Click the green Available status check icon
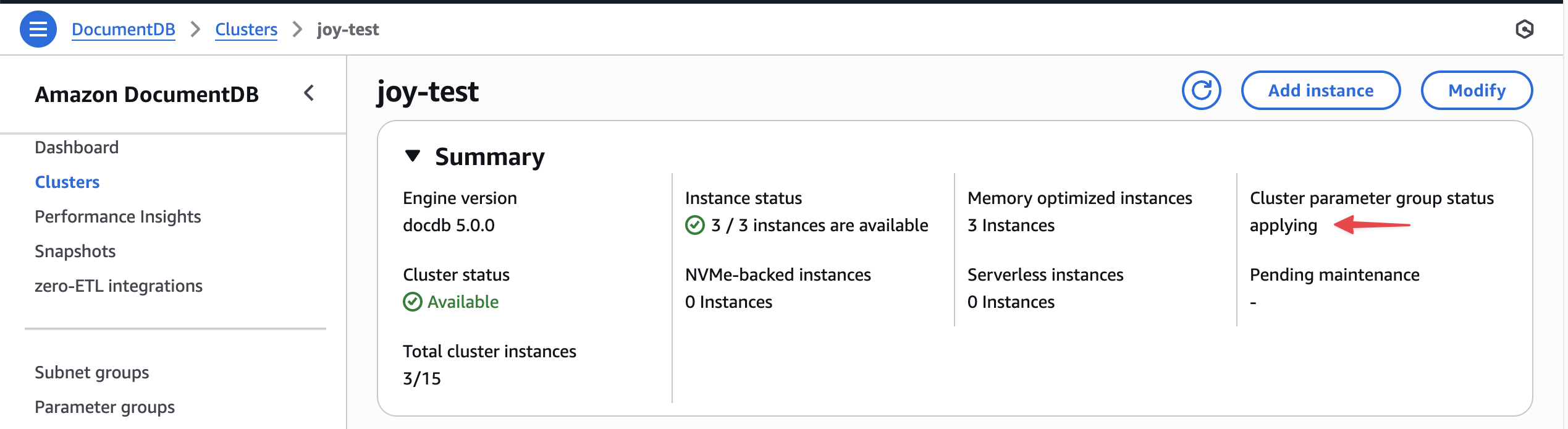Screen dimensions: 1568x429 click(413, 302)
